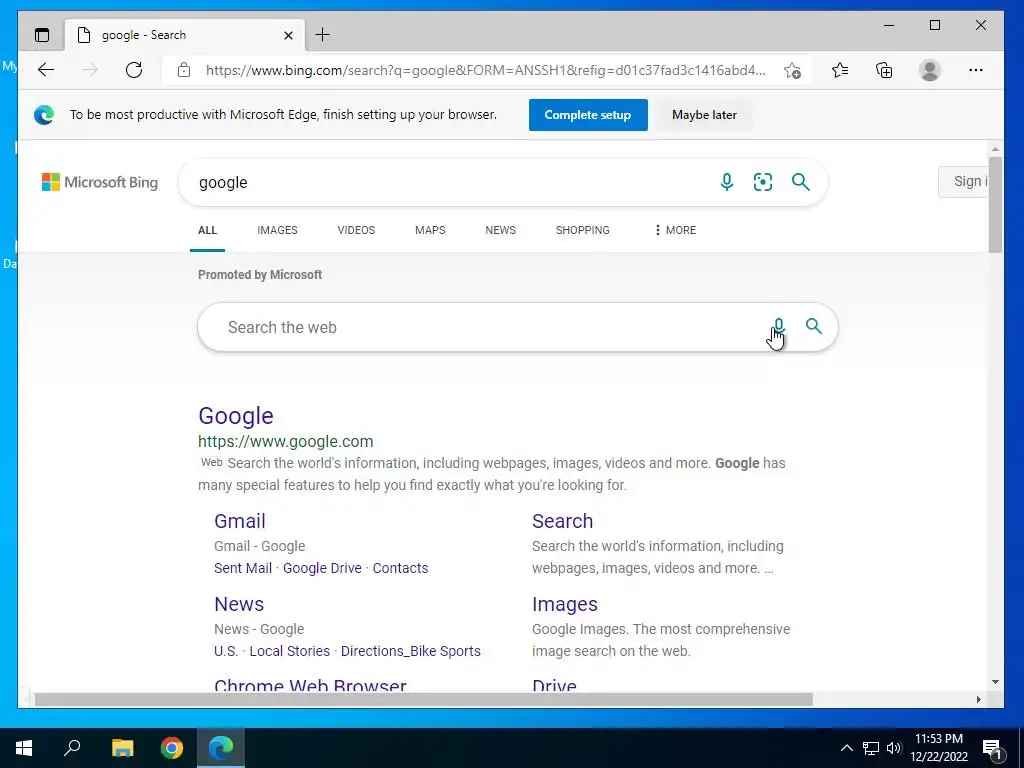Open the Windows Start menu
Image resolution: width=1024 pixels, height=768 pixels.
pyautogui.click(x=24, y=748)
